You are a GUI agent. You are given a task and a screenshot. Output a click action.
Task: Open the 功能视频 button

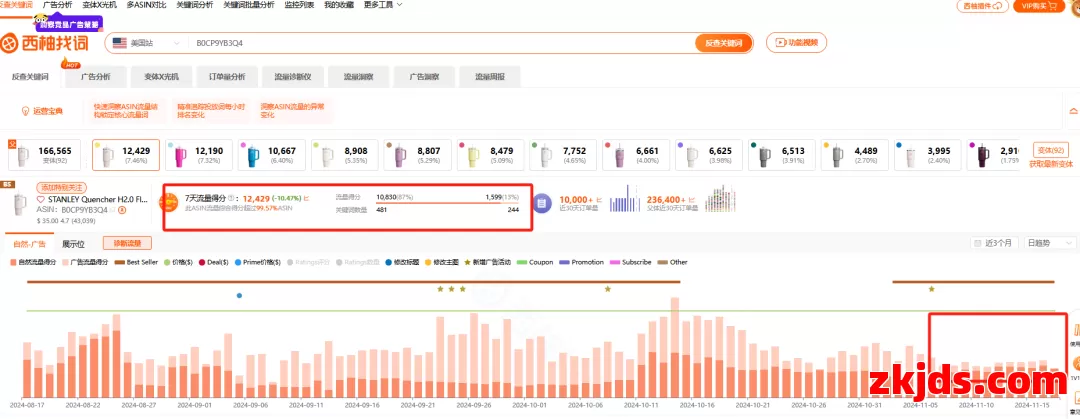[796, 43]
